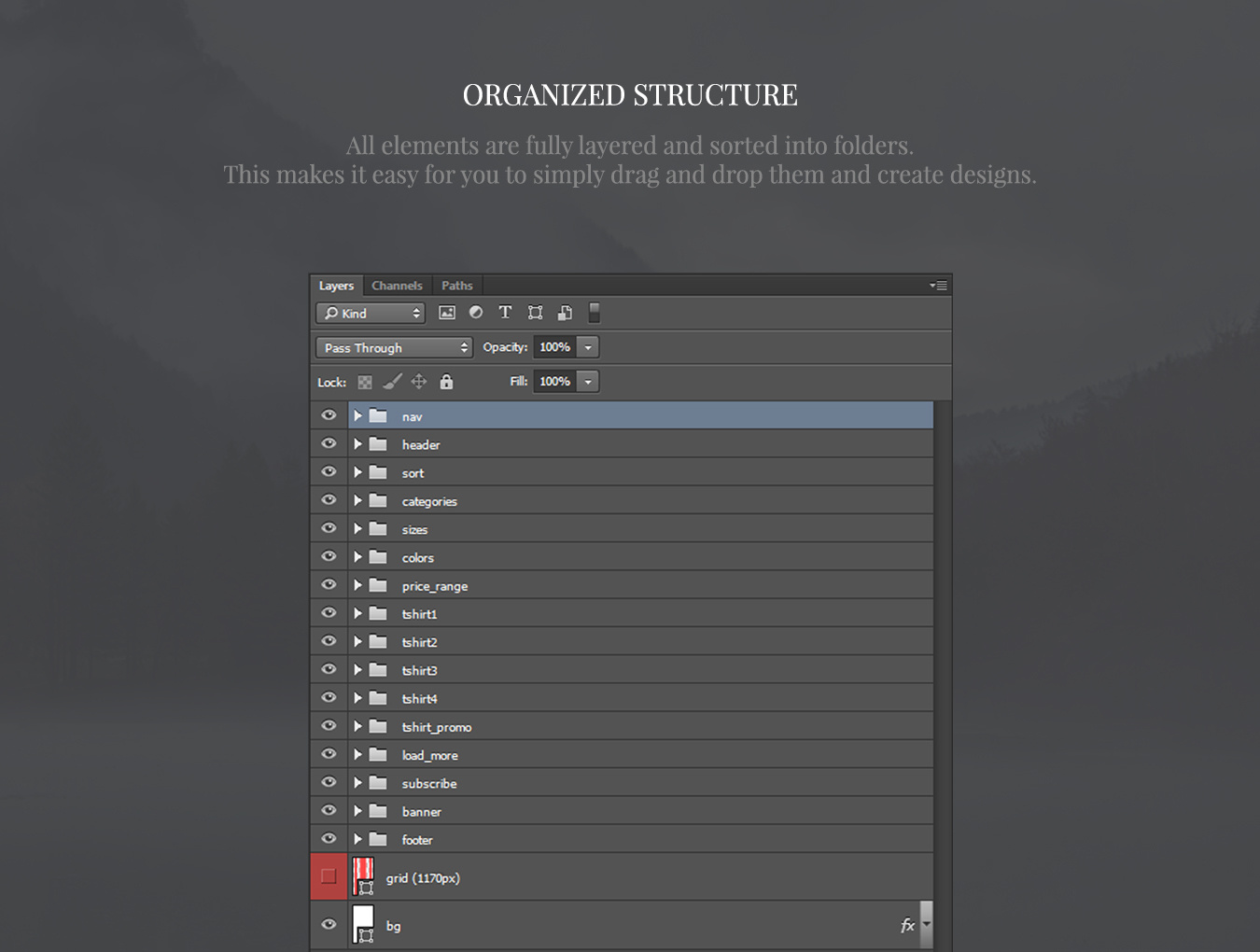The image size is (1260, 952).
Task: Filter layers by pixel layer icon
Action: pos(447,313)
